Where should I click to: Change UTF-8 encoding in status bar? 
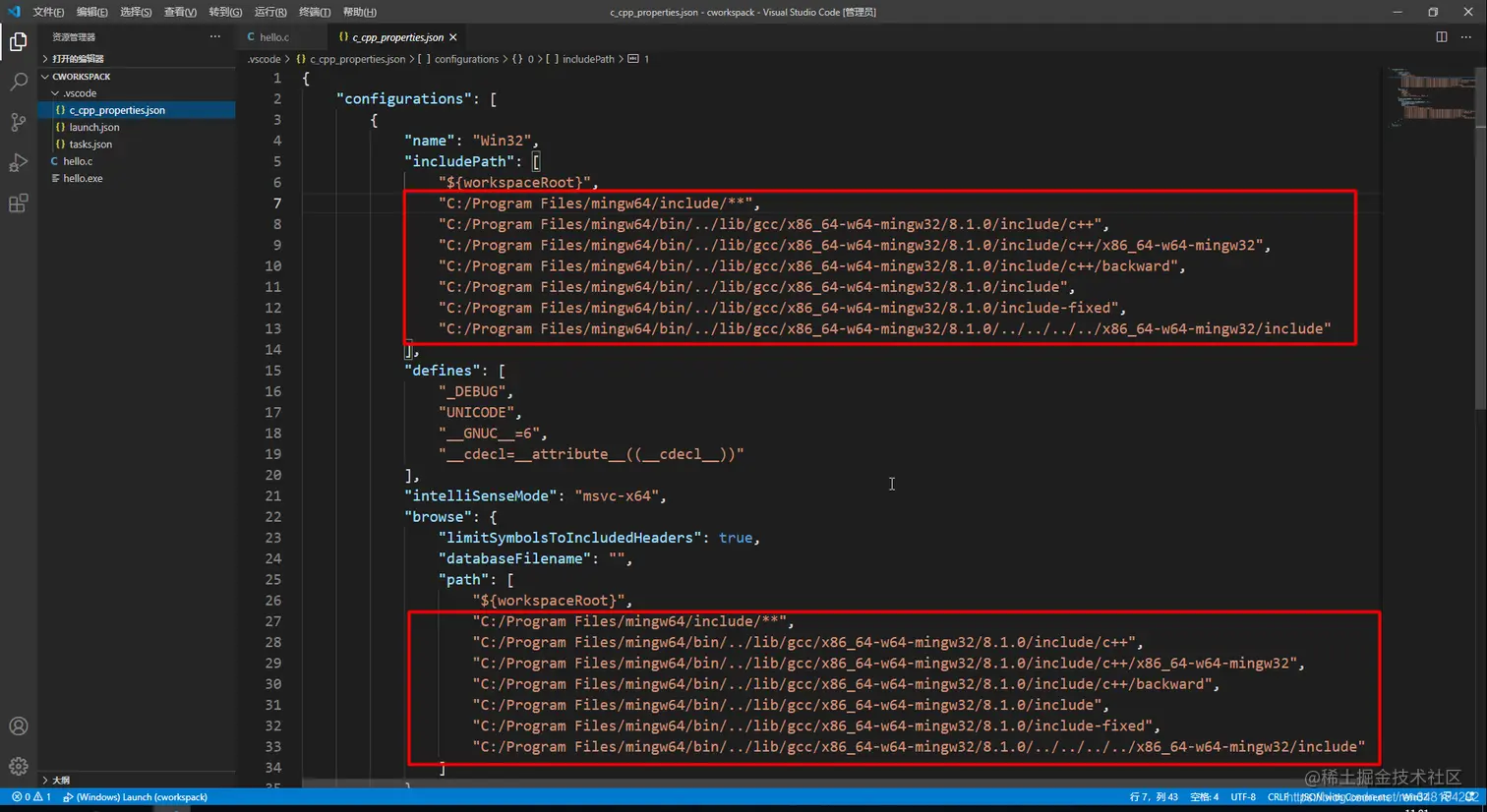(x=1243, y=797)
